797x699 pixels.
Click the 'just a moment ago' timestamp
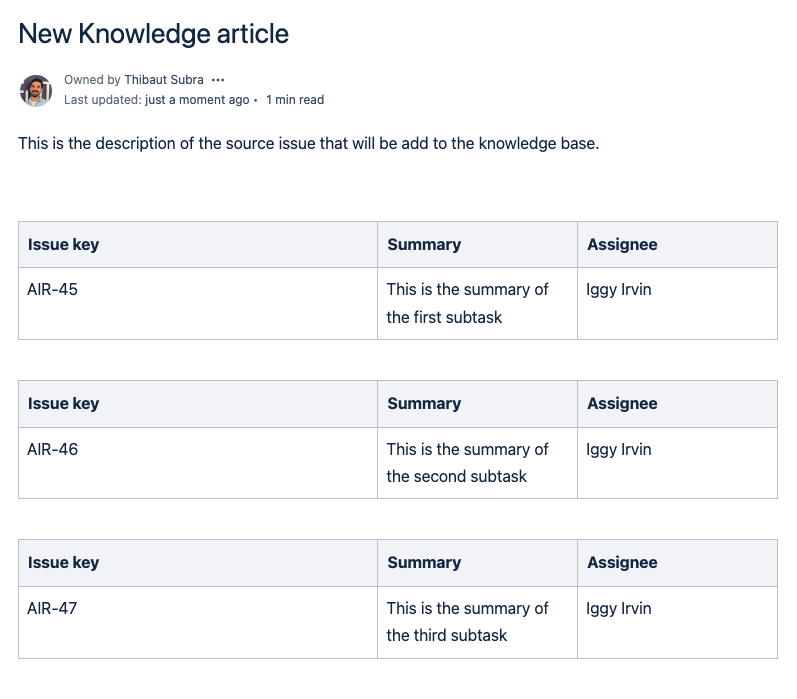tap(197, 100)
